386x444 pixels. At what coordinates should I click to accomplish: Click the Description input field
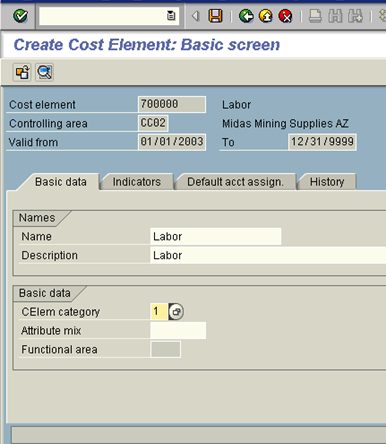[x=268, y=255]
